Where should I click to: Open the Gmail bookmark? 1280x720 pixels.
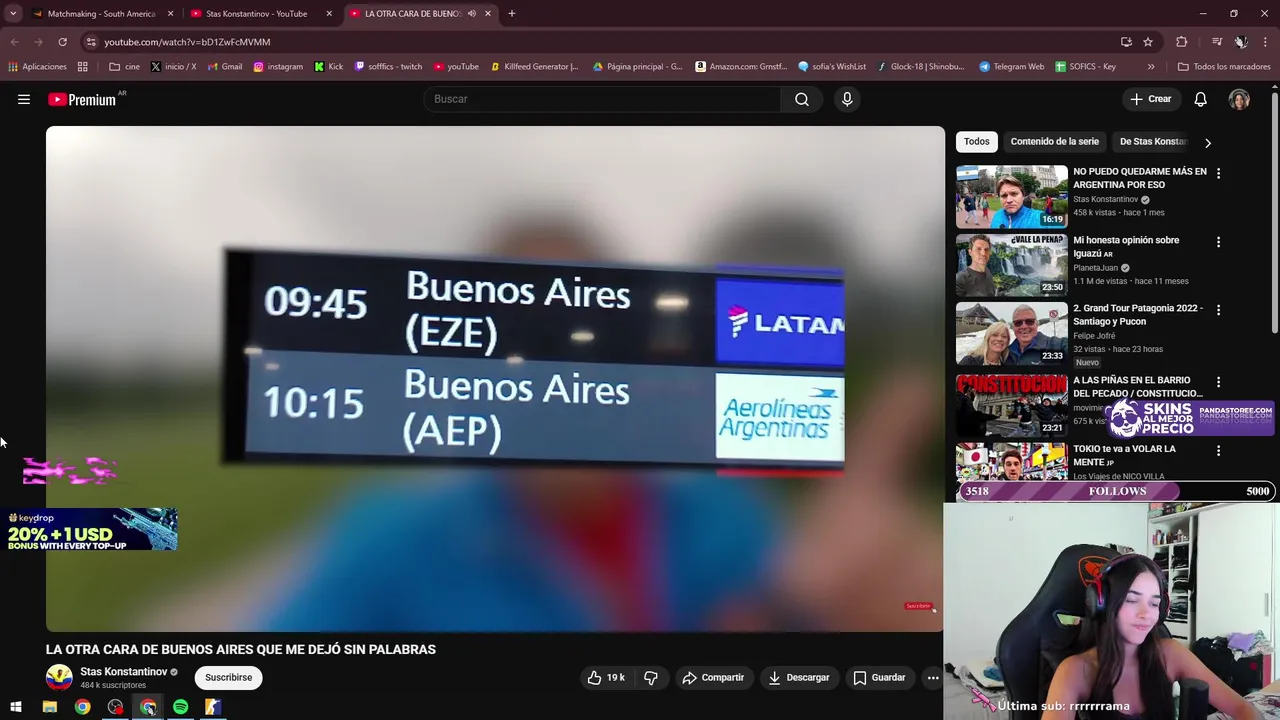coord(224,67)
